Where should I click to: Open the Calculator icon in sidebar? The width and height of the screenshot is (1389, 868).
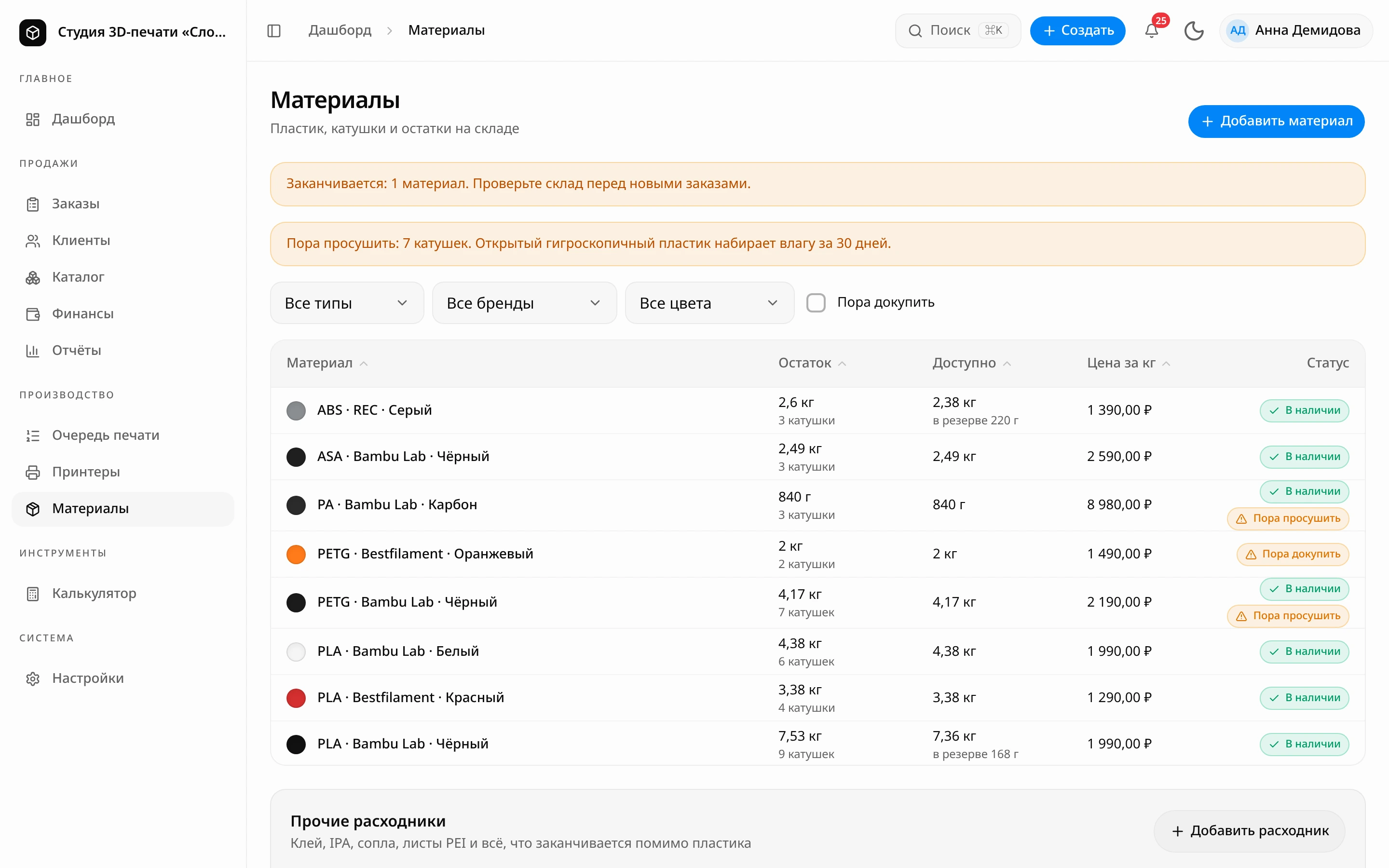coord(33,594)
